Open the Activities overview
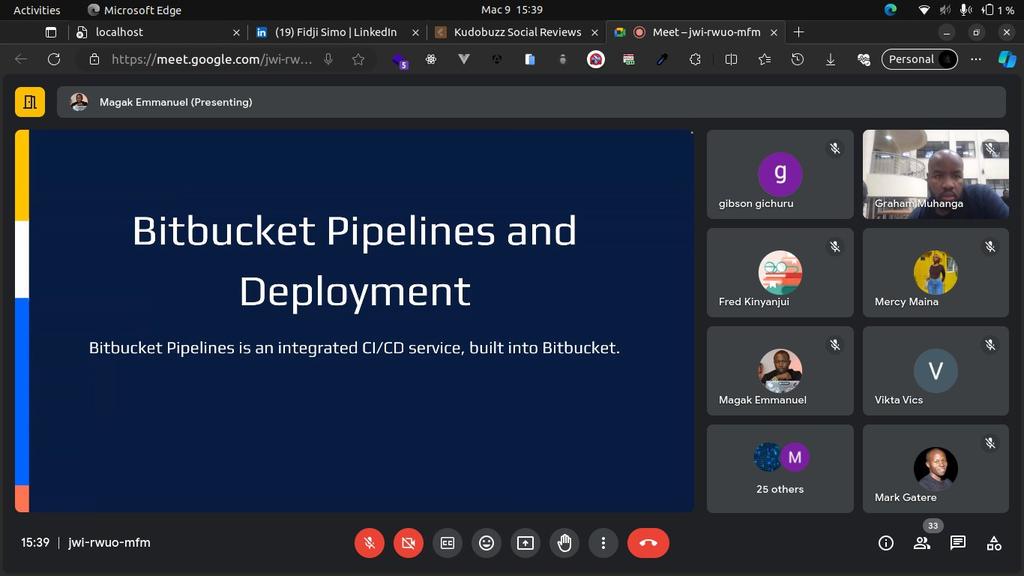1024x576 pixels. 37,10
